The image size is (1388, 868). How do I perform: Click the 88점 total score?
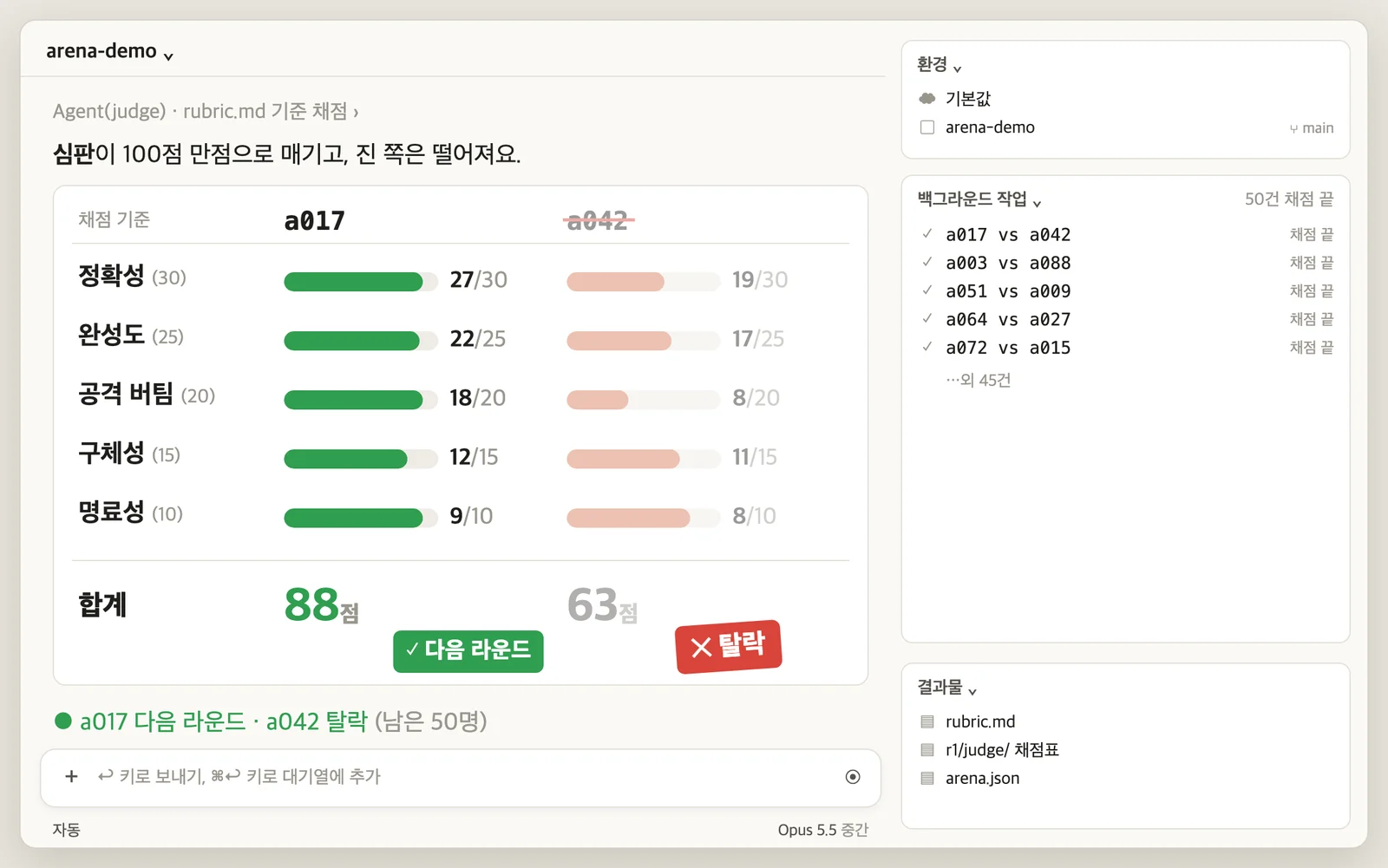tap(322, 604)
